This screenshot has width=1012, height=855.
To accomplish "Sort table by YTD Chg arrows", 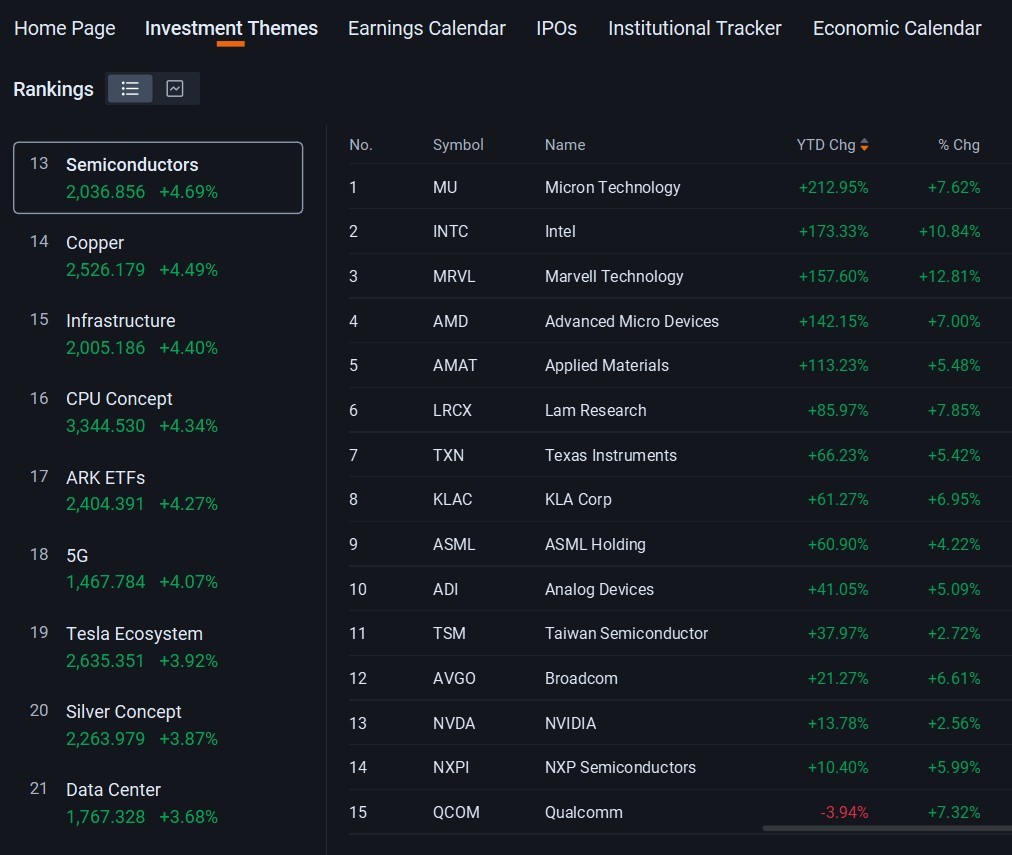I will (864, 145).
